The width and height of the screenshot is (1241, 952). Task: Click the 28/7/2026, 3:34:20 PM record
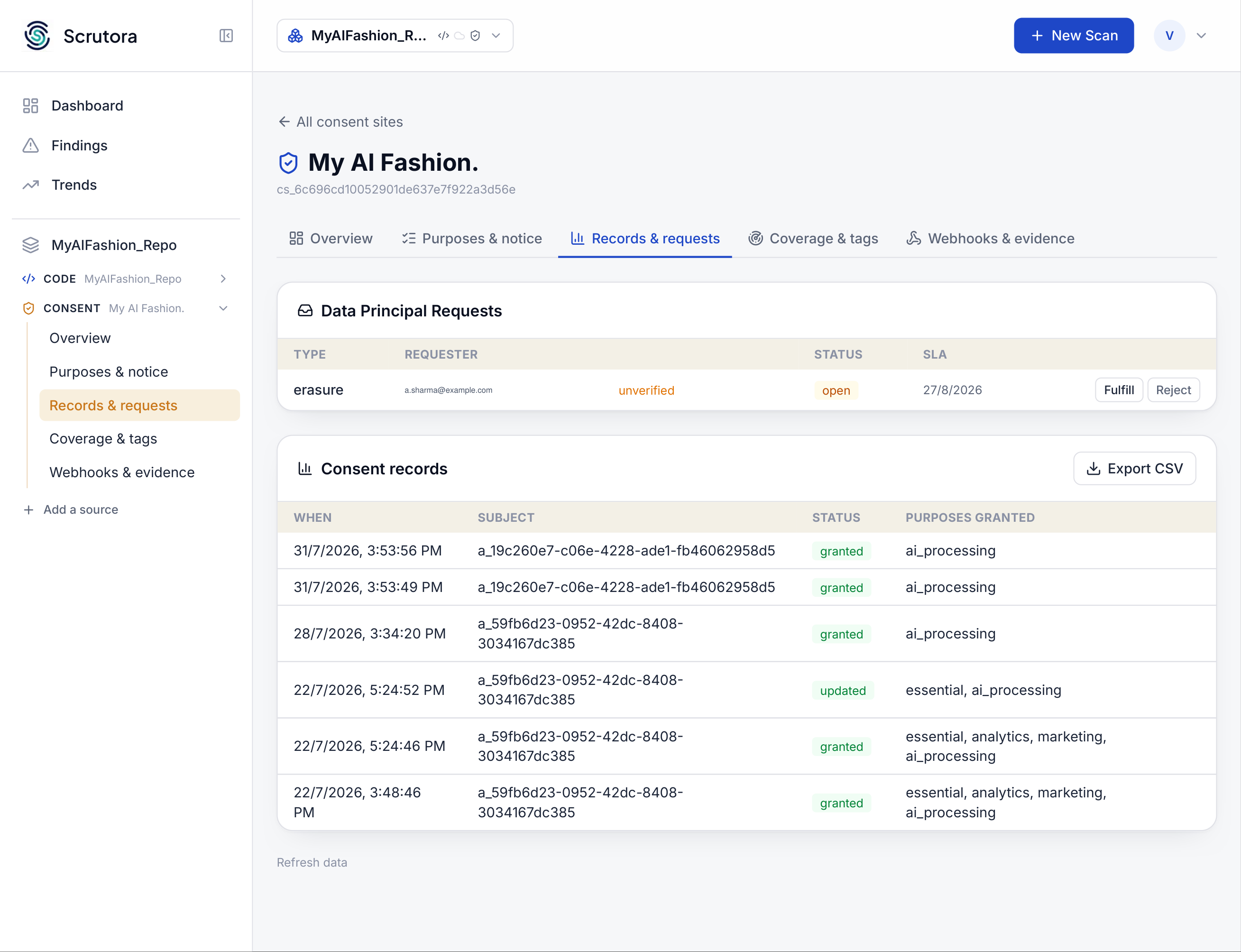[746, 634]
